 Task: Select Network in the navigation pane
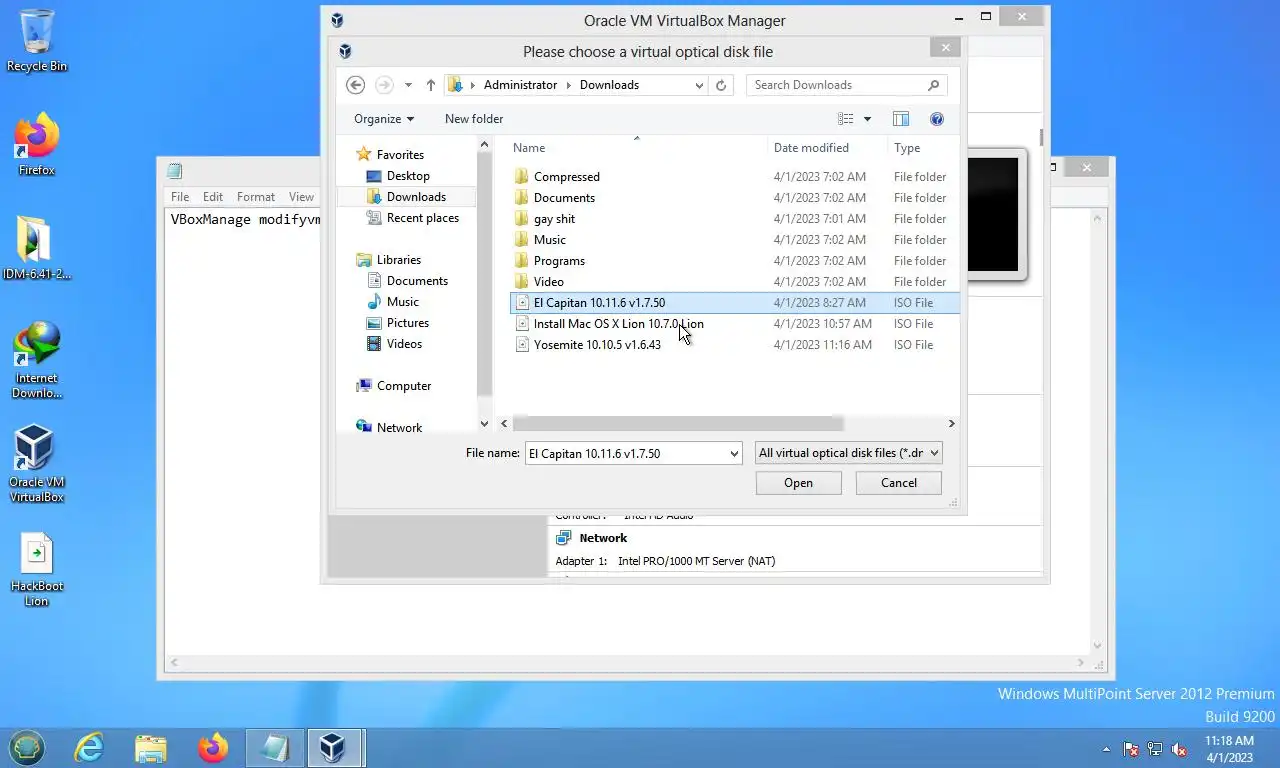pyautogui.click(x=399, y=427)
